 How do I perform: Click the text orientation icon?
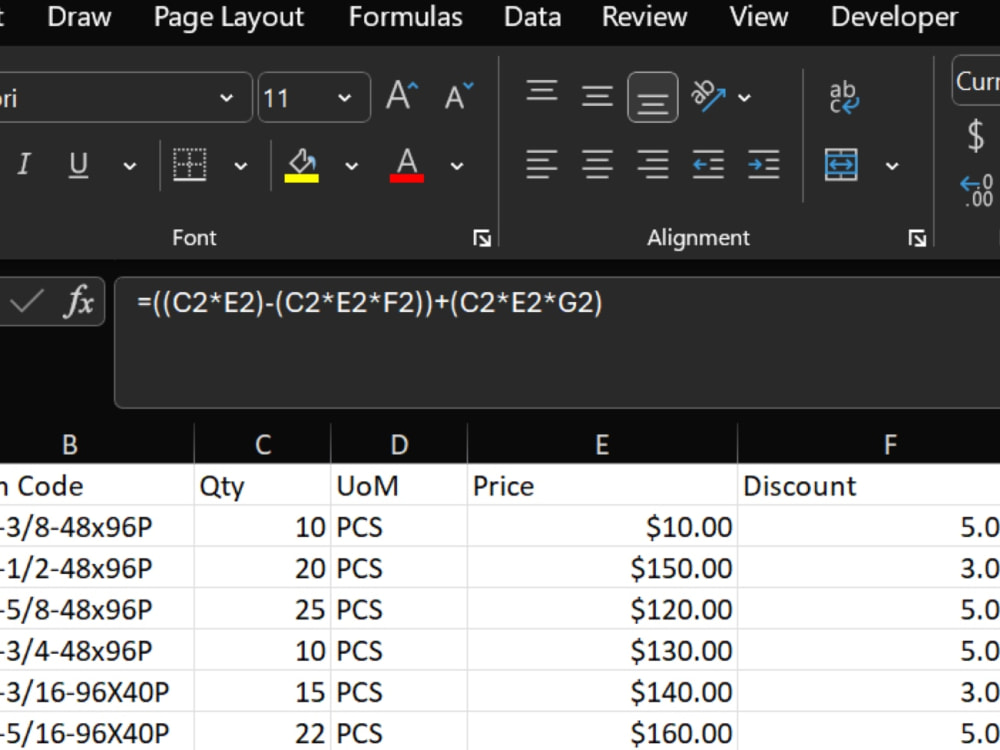click(709, 96)
